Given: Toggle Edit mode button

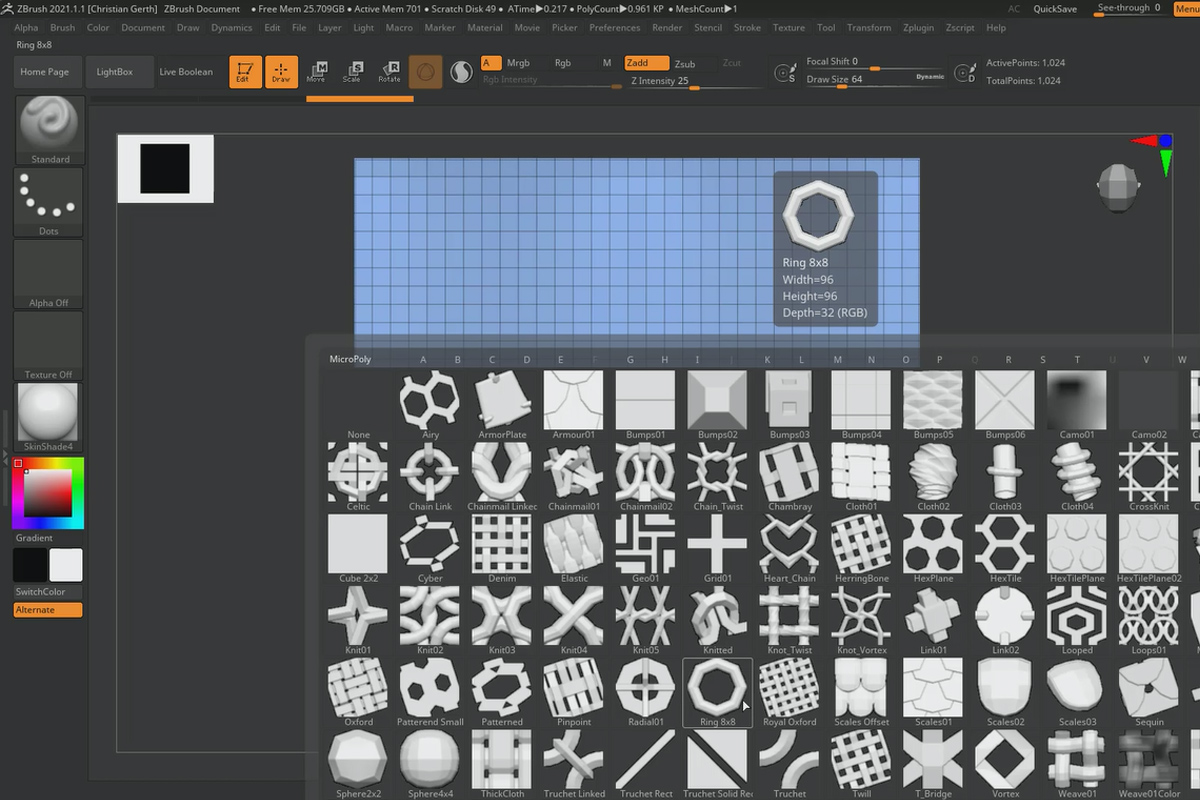Looking at the screenshot, I should pyautogui.click(x=245, y=72).
